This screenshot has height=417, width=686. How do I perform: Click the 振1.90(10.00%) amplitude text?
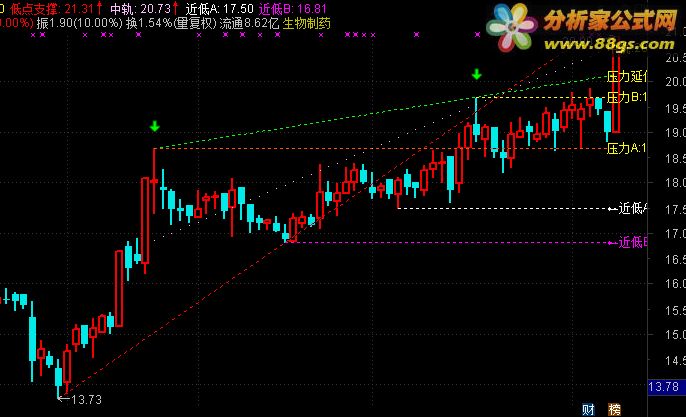[80, 23]
